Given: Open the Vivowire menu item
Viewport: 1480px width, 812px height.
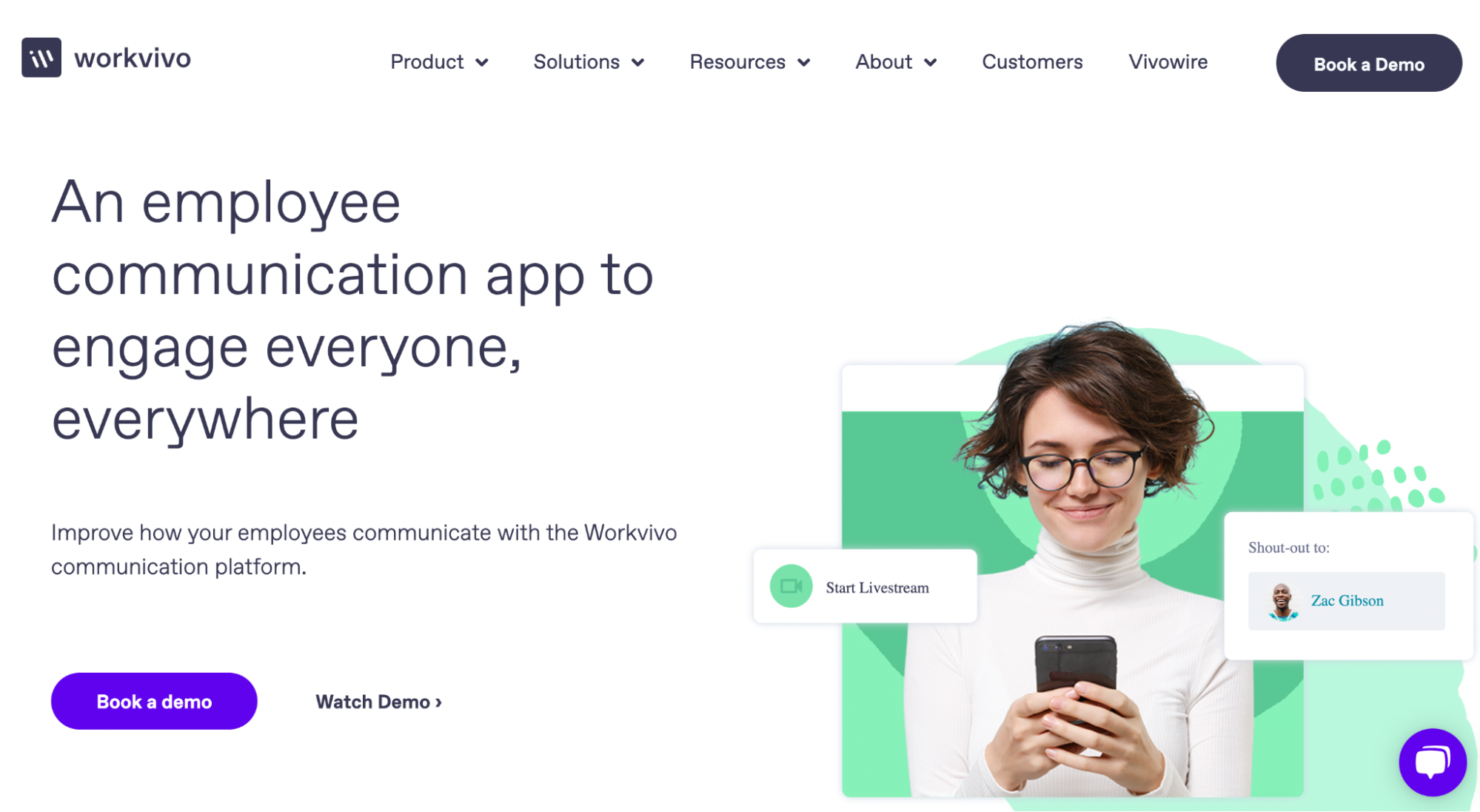Looking at the screenshot, I should point(1168,62).
